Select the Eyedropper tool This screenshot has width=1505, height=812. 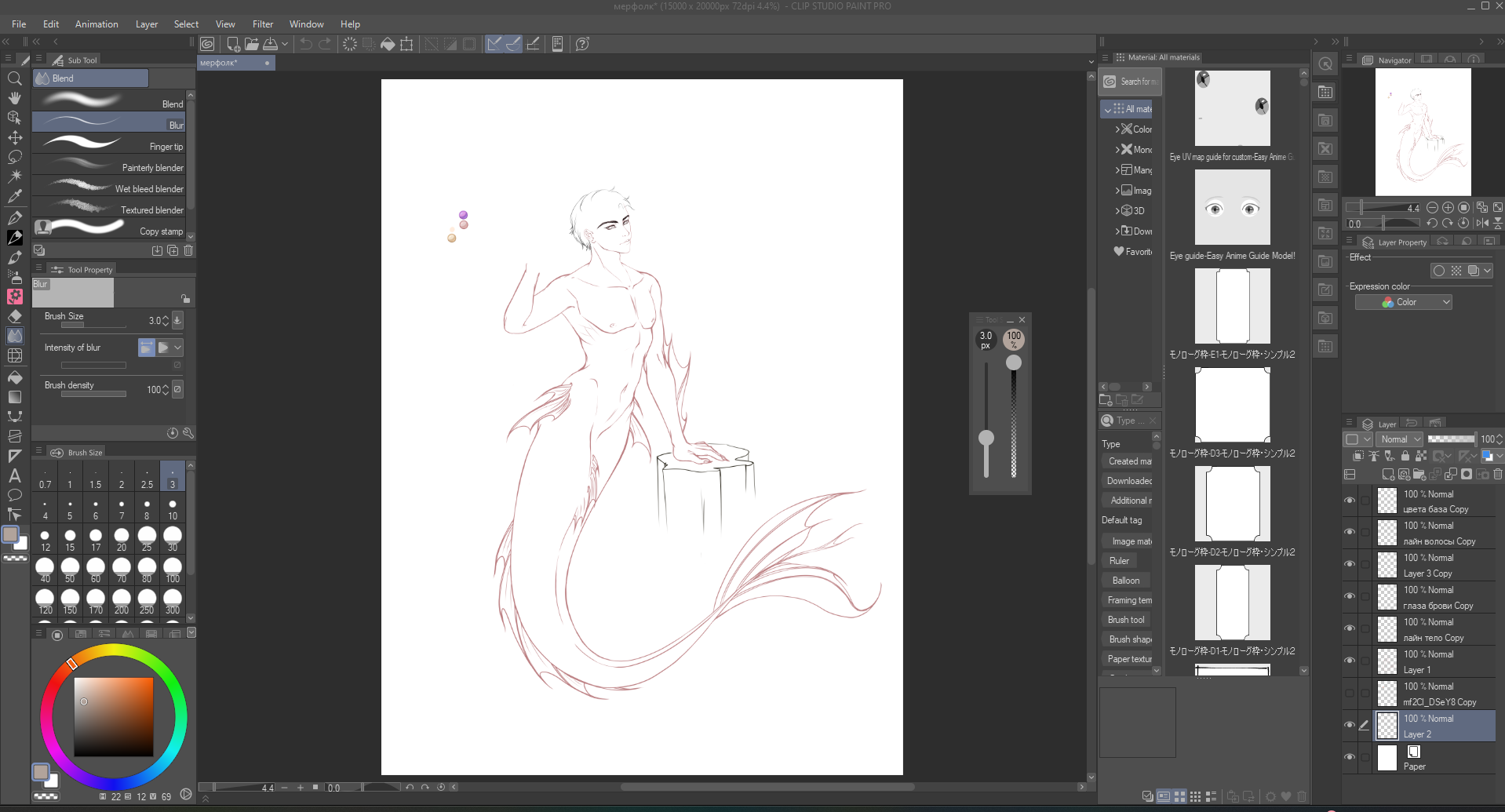click(14, 197)
